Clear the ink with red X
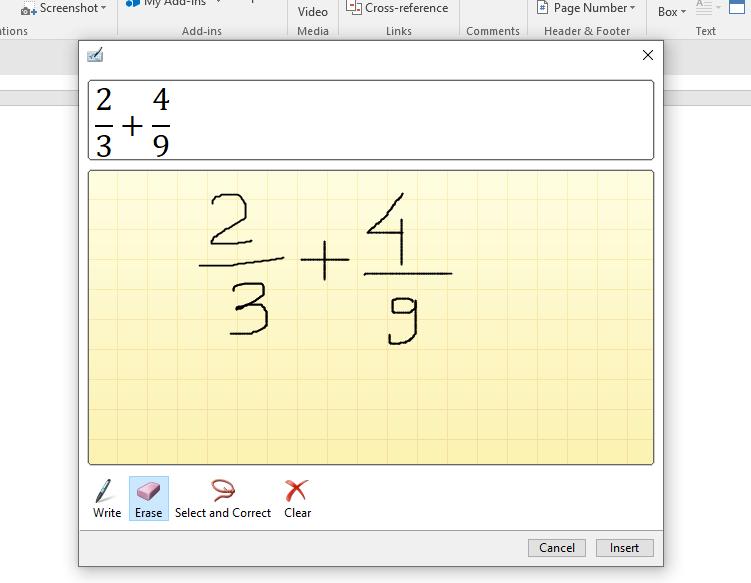 pos(297,499)
